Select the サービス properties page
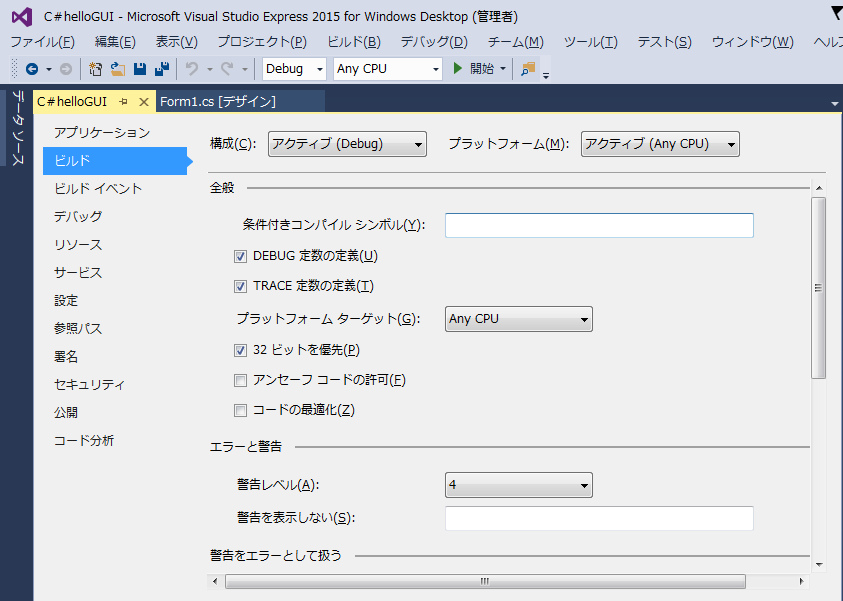Screen dimensions: 843x601 78,273
